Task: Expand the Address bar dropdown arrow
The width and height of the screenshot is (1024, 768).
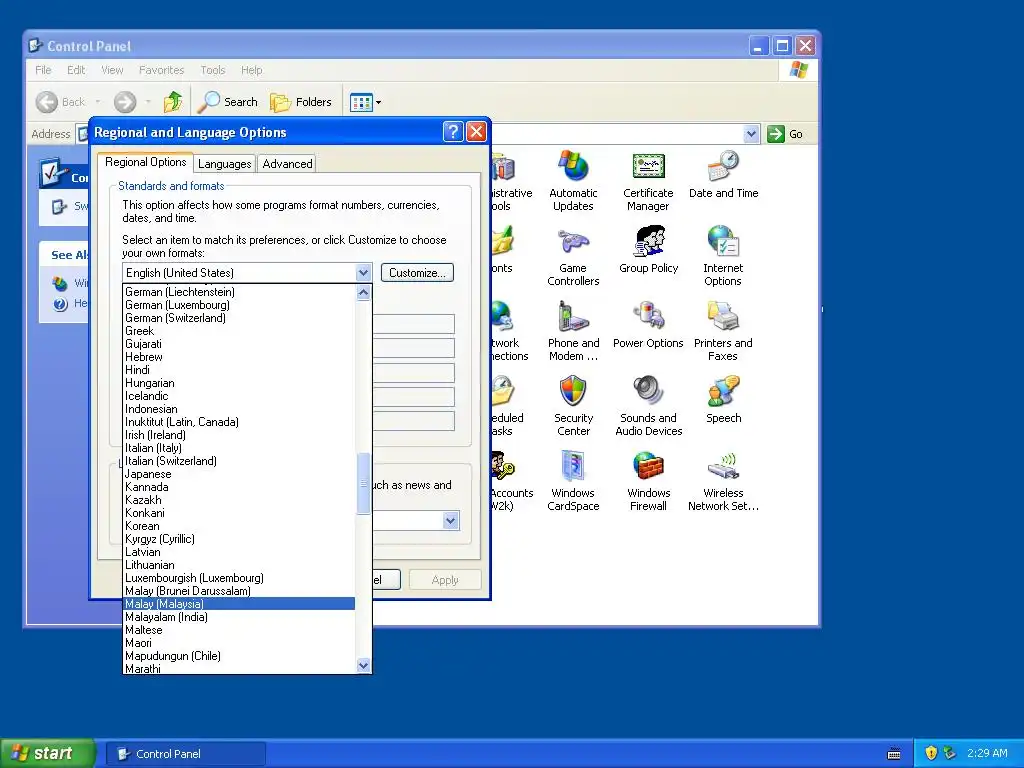Action: coord(751,134)
